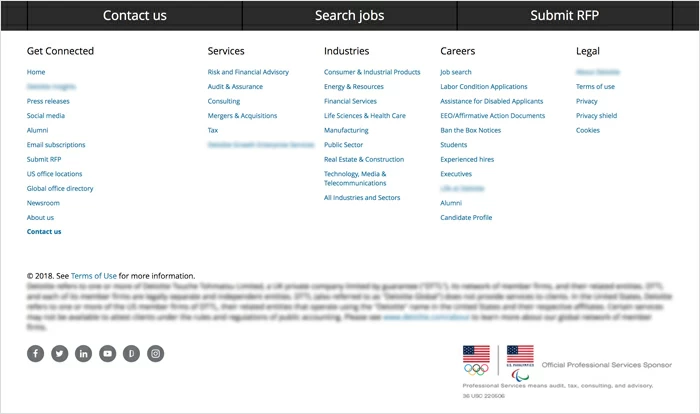Screen dimensions: 700x414
Task: Select the Search jobs tab
Action: tap(349, 15)
